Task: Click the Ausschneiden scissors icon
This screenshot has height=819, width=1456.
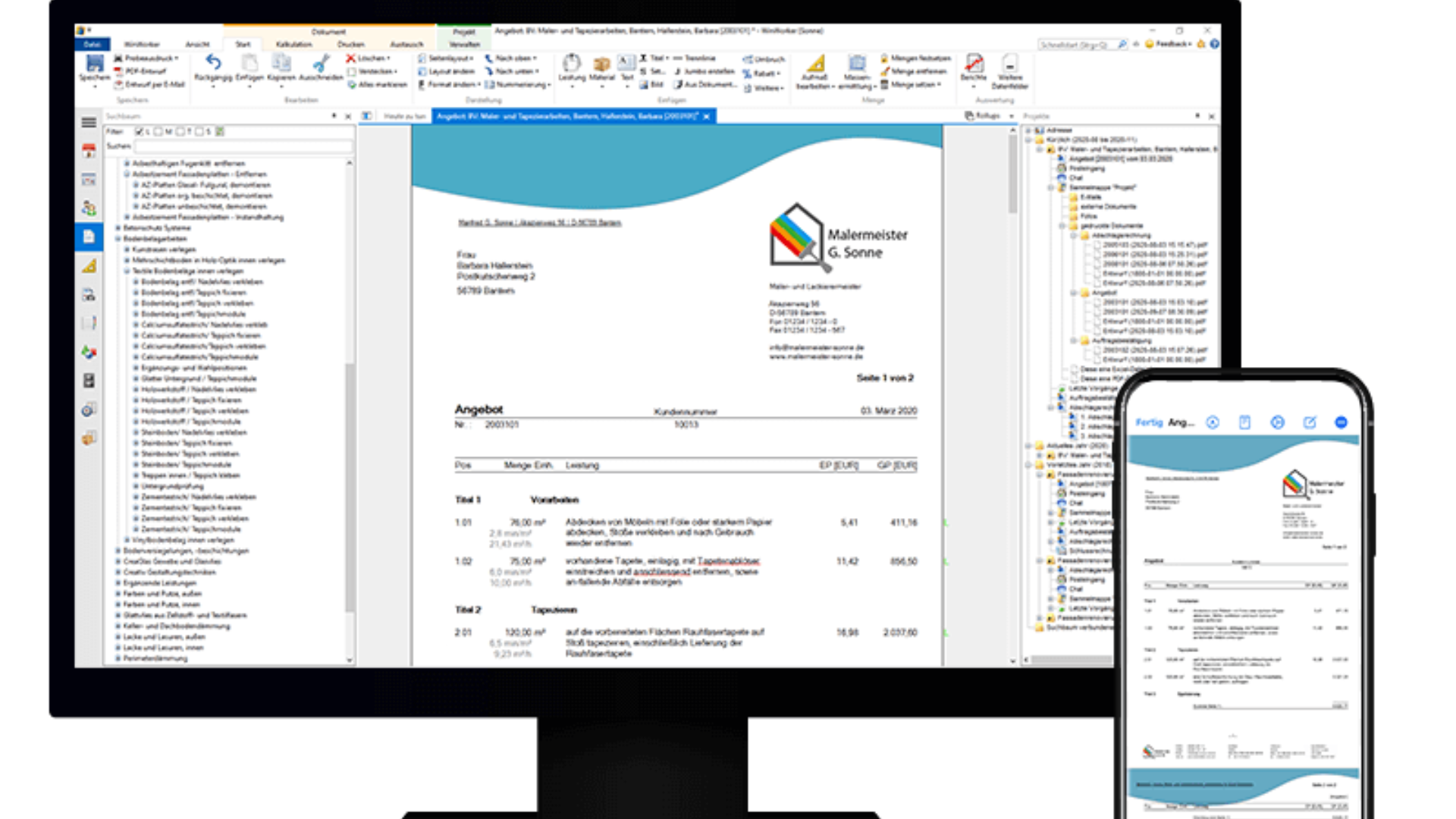Action: [321, 63]
